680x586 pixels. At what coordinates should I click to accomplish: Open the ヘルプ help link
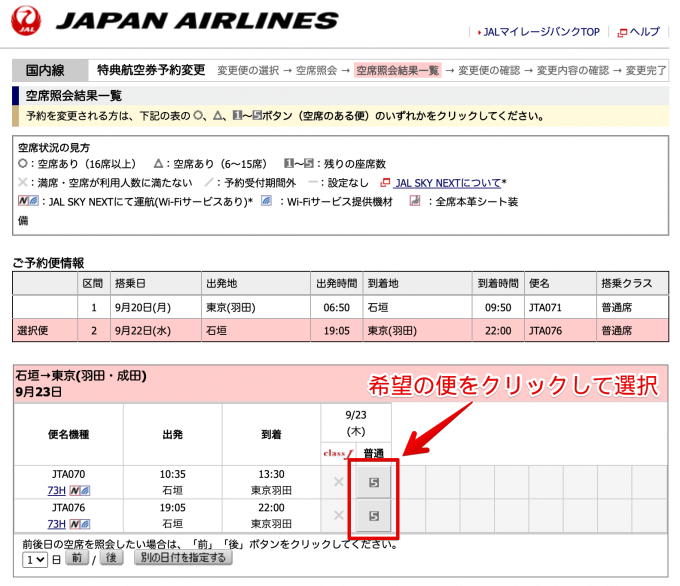click(x=644, y=32)
